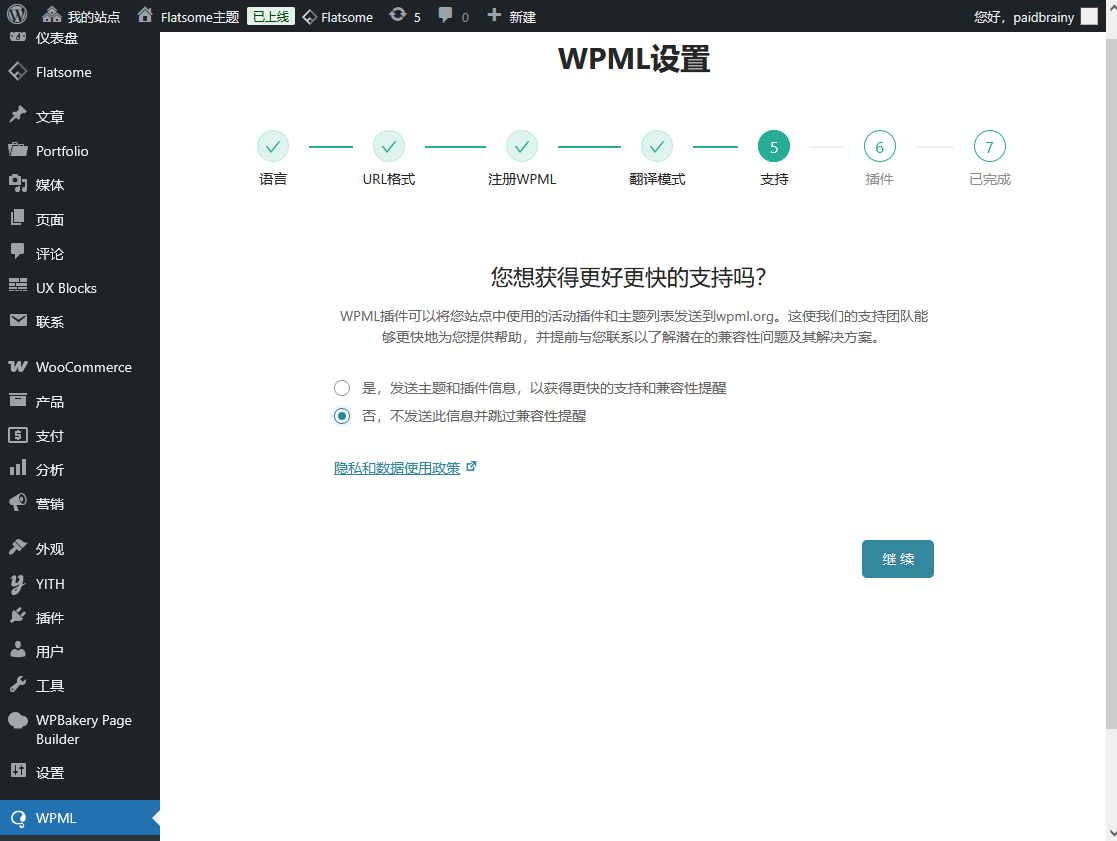Click current step 5 支持 circle
The image size is (1117, 841).
coord(774,147)
